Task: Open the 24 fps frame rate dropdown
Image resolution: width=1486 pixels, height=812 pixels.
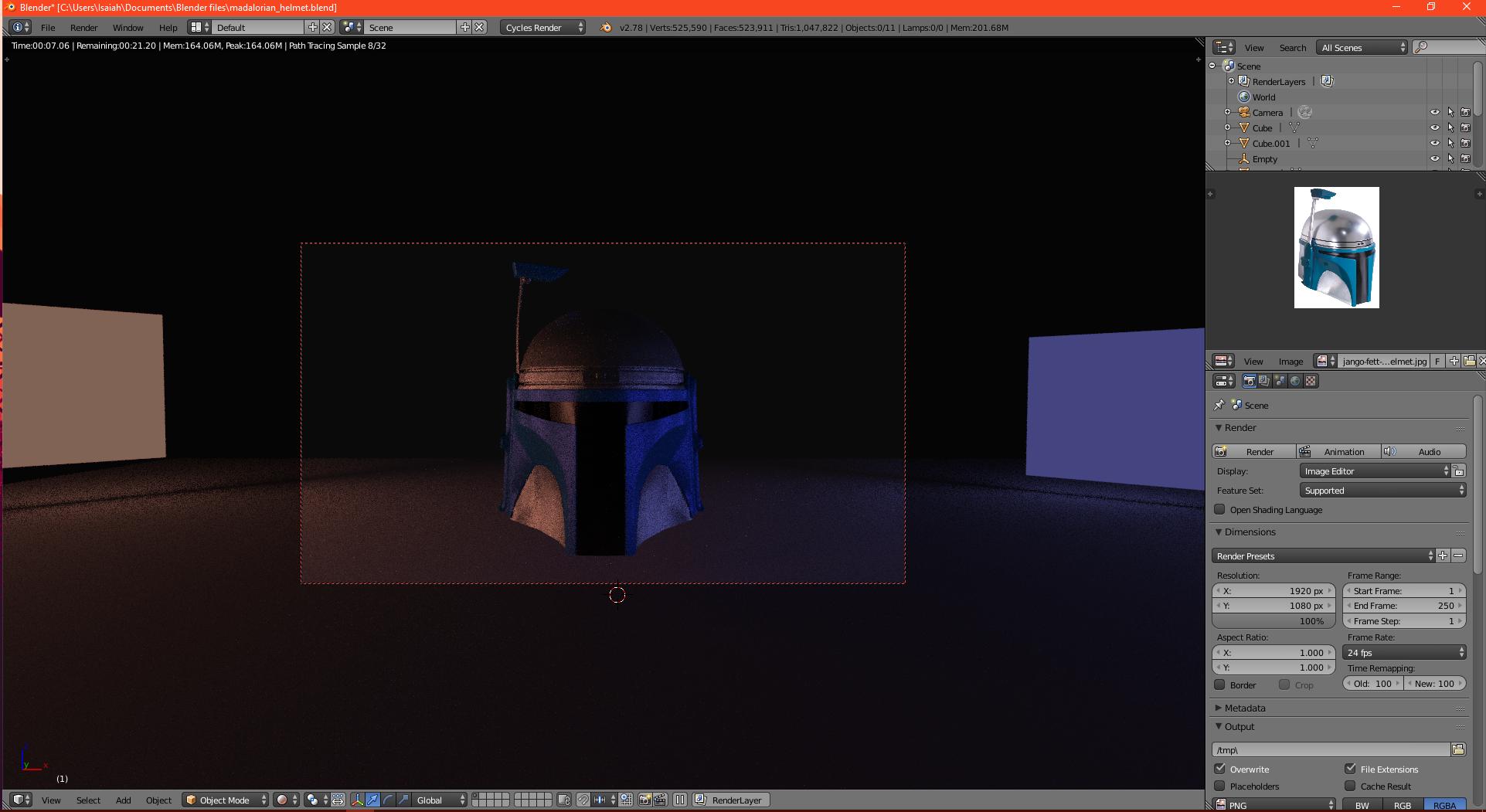Action: click(x=1404, y=652)
